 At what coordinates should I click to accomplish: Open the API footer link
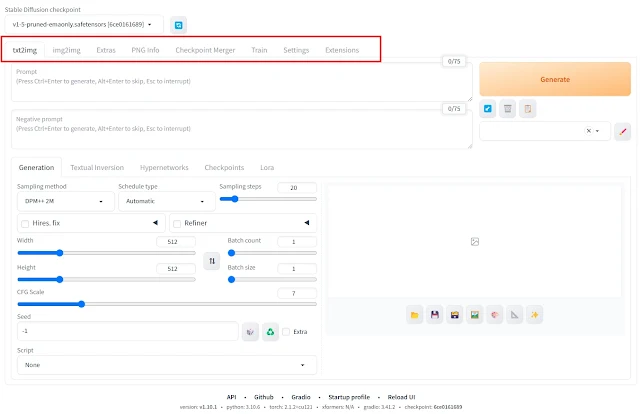[x=231, y=397]
